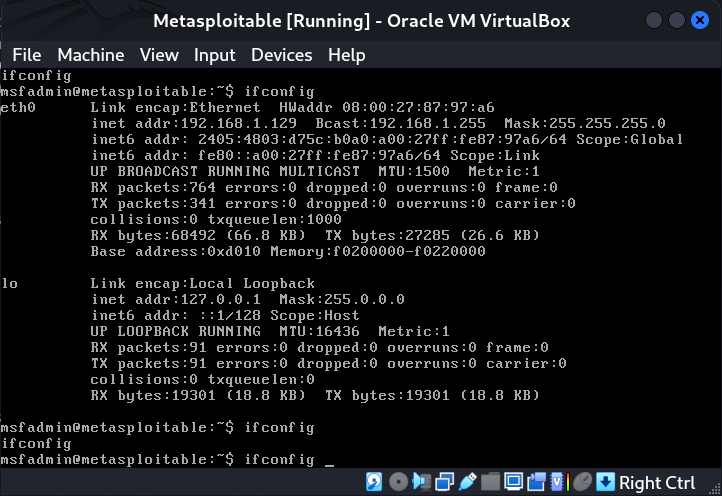The height and width of the screenshot is (496, 722).
Task: Open the Machine menu
Action: pos(91,55)
